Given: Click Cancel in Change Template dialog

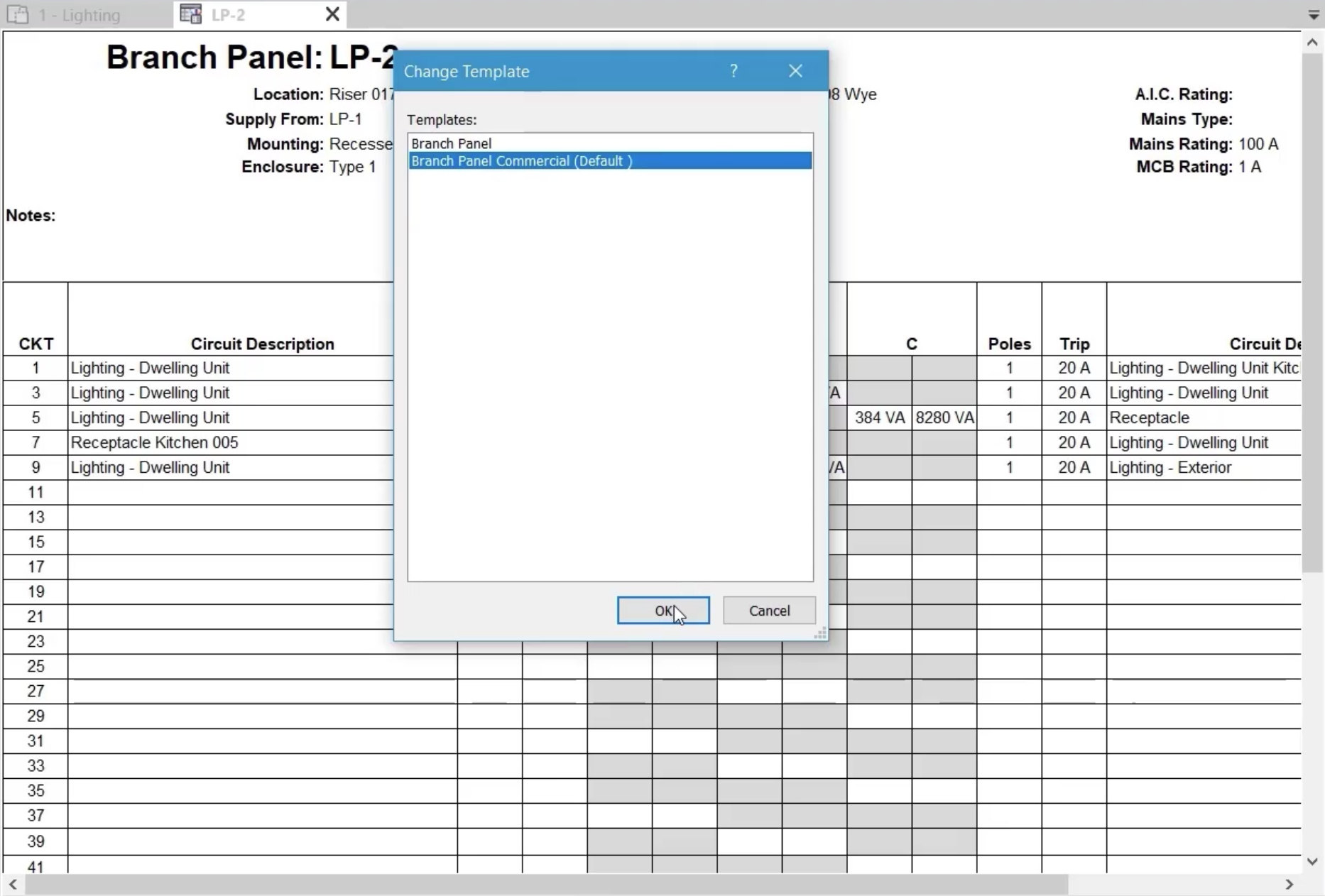Looking at the screenshot, I should (769, 611).
